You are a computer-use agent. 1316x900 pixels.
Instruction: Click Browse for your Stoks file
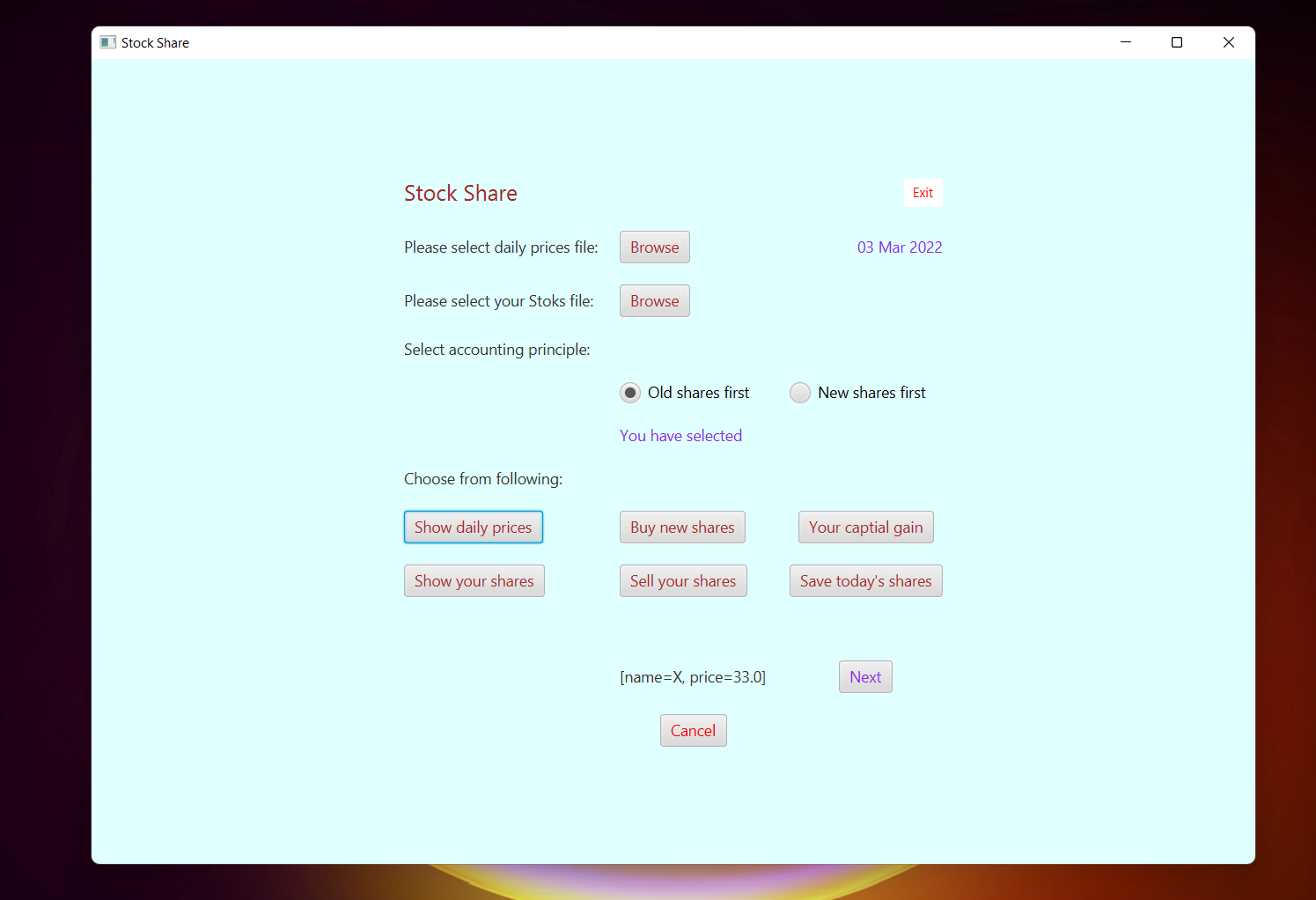coord(654,300)
